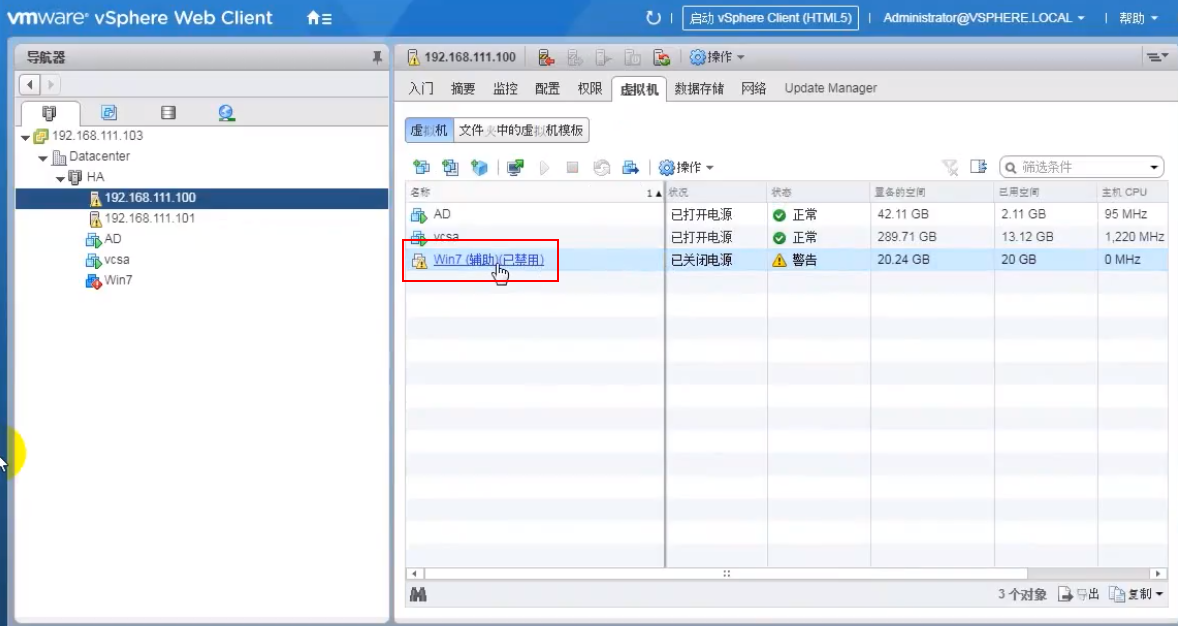The image size is (1178, 626).
Task: Open the panel options menu at top right
Action: coord(1156,57)
